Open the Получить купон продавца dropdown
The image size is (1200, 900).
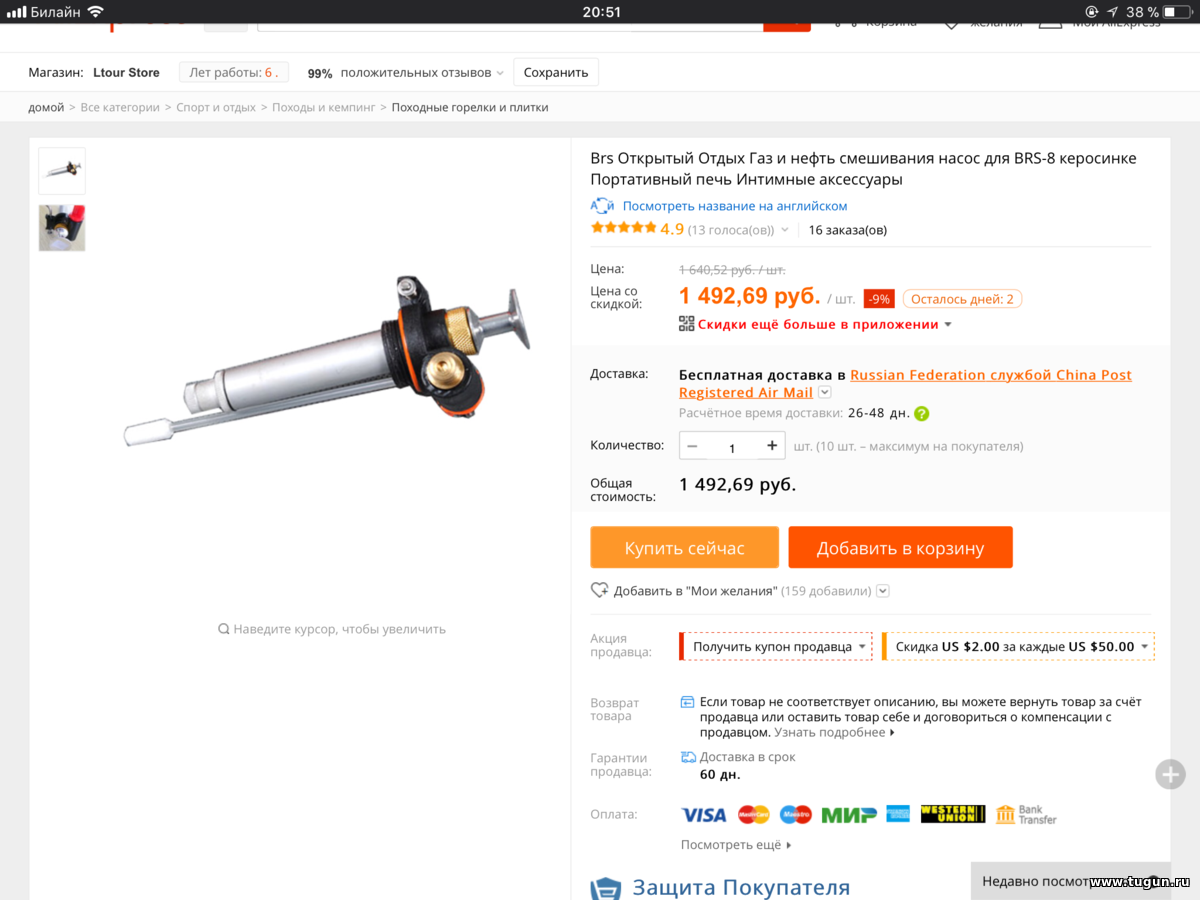pos(776,647)
